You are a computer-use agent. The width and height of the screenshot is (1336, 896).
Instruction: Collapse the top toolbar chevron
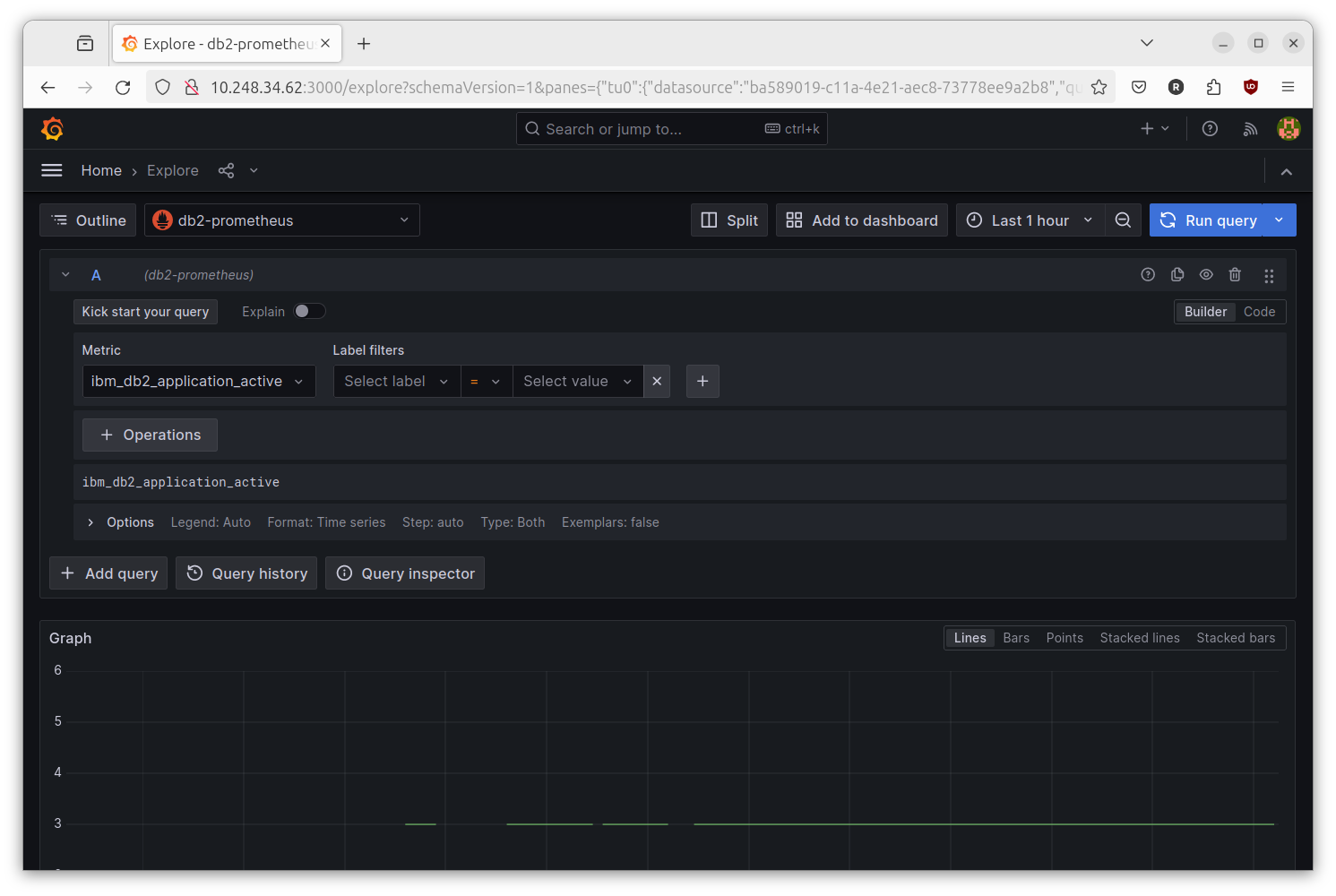pyautogui.click(x=1286, y=171)
